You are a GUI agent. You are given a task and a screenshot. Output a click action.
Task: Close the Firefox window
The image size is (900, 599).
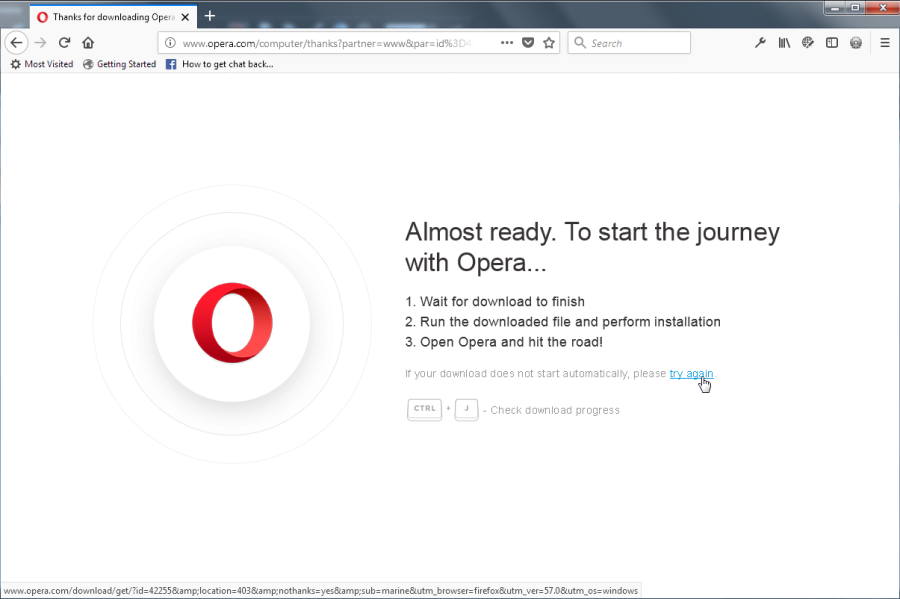(882, 7)
